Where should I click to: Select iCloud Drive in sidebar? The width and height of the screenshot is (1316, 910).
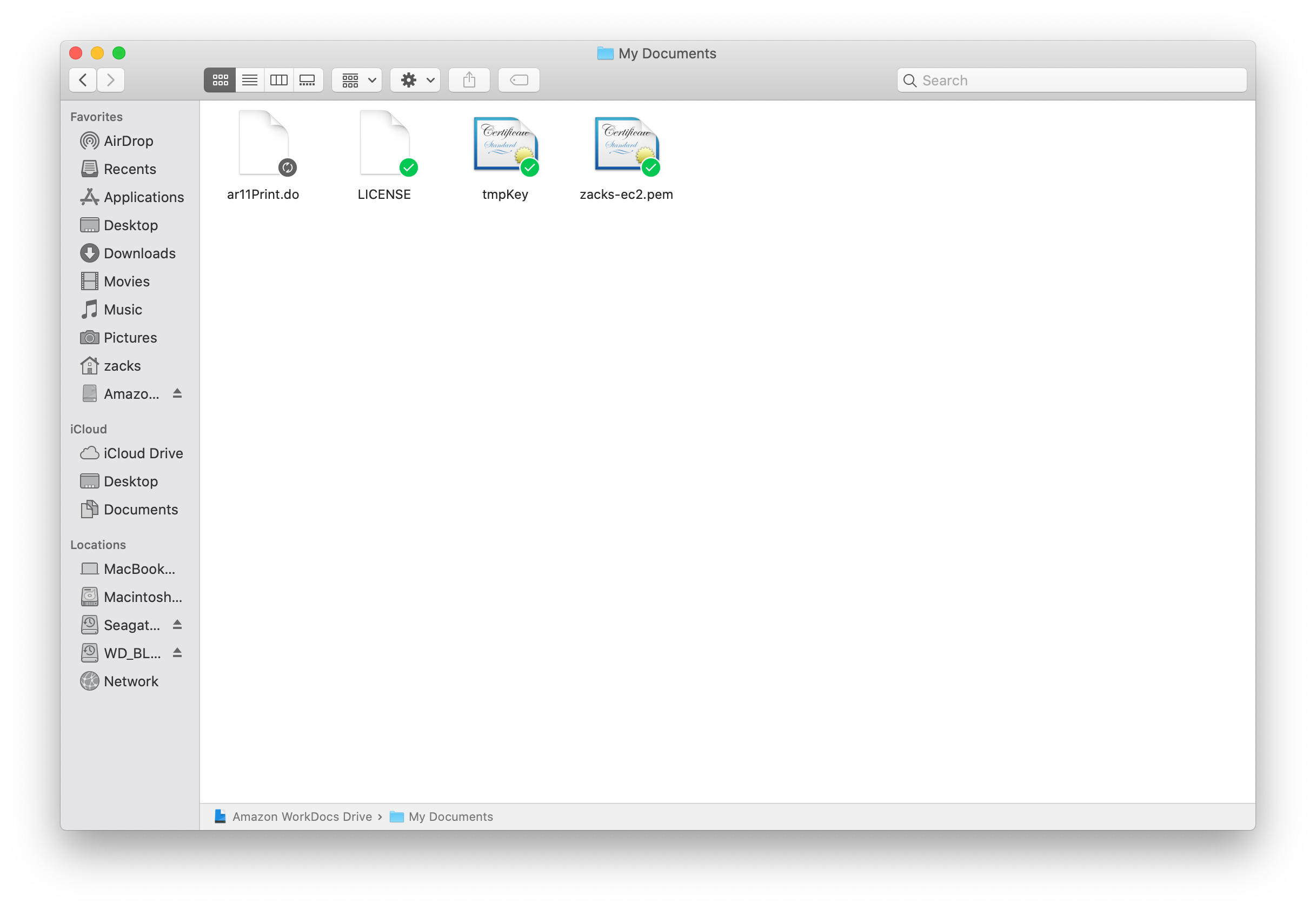143,453
